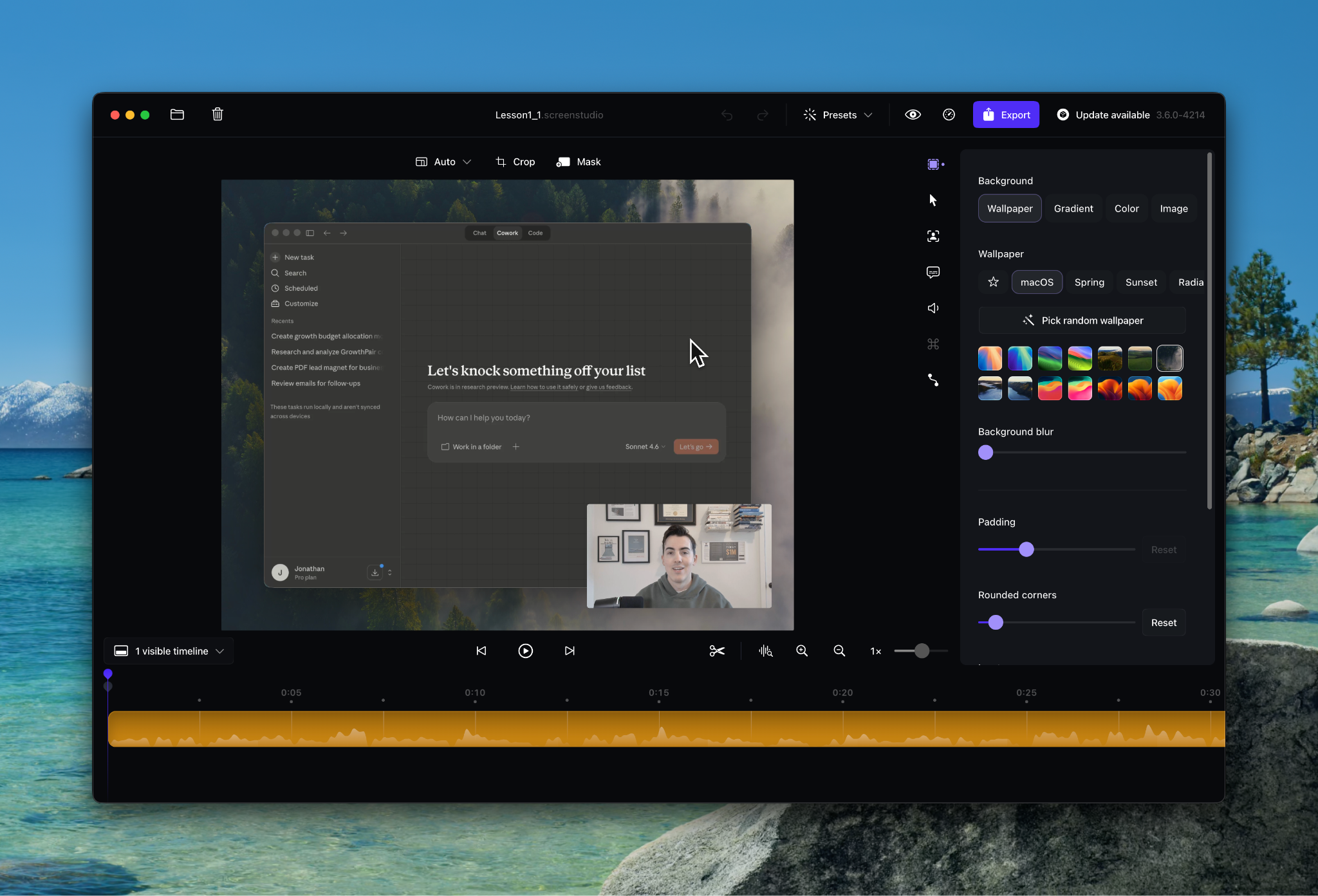Select the Crop tool
1318x896 pixels.
tap(515, 161)
